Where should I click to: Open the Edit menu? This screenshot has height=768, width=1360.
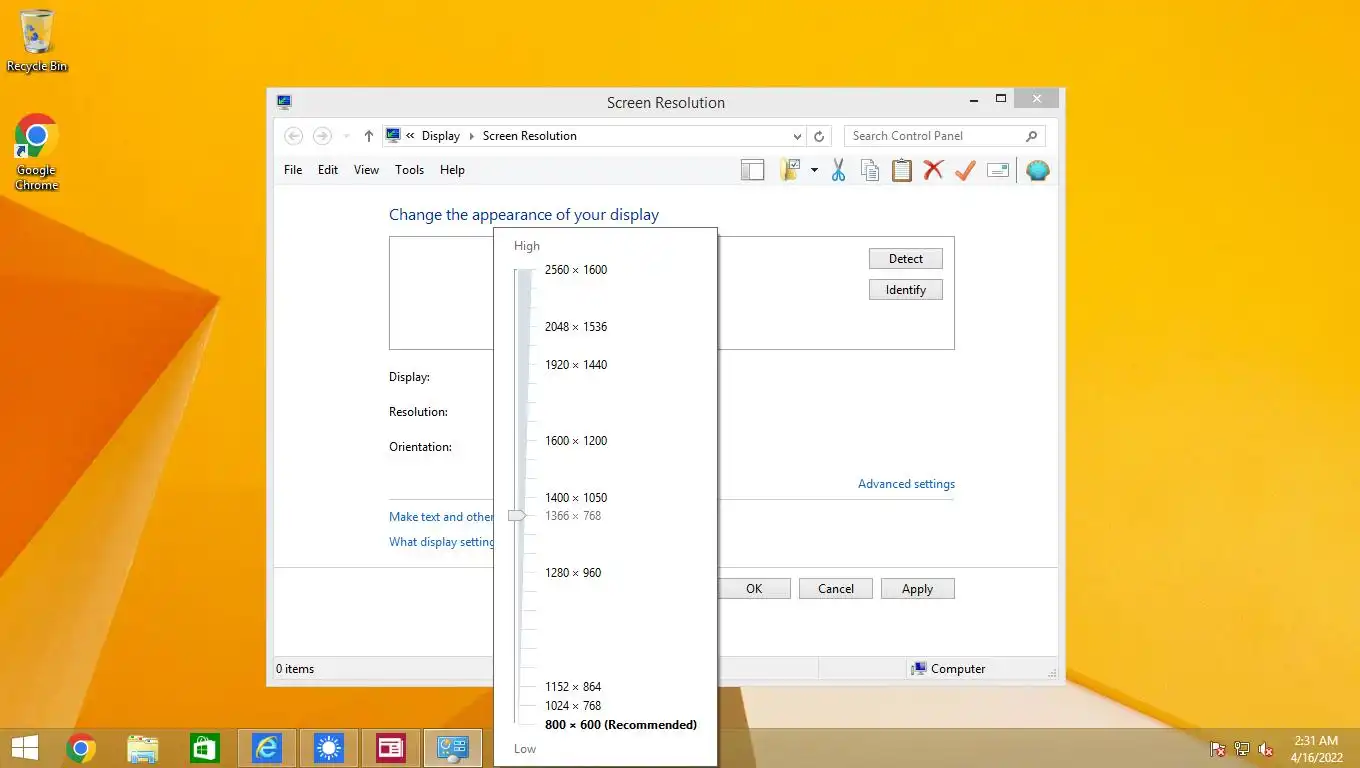coord(328,170)
